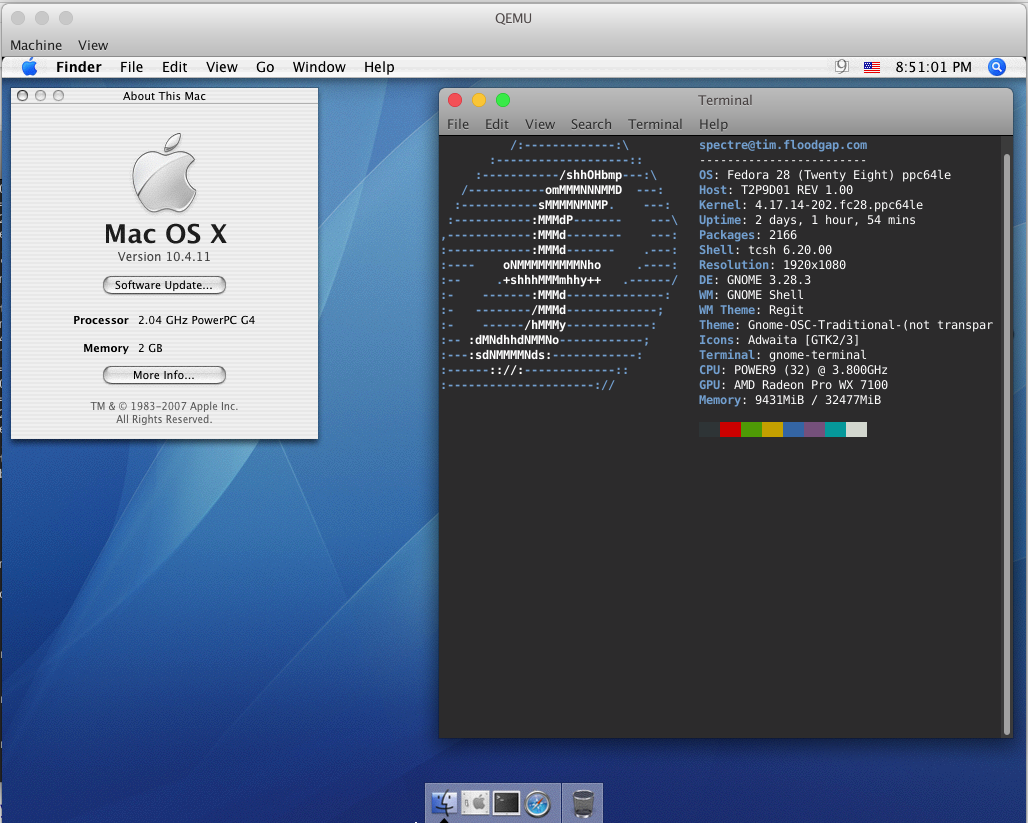Close the Terminal window with red button

click(454, 100)
